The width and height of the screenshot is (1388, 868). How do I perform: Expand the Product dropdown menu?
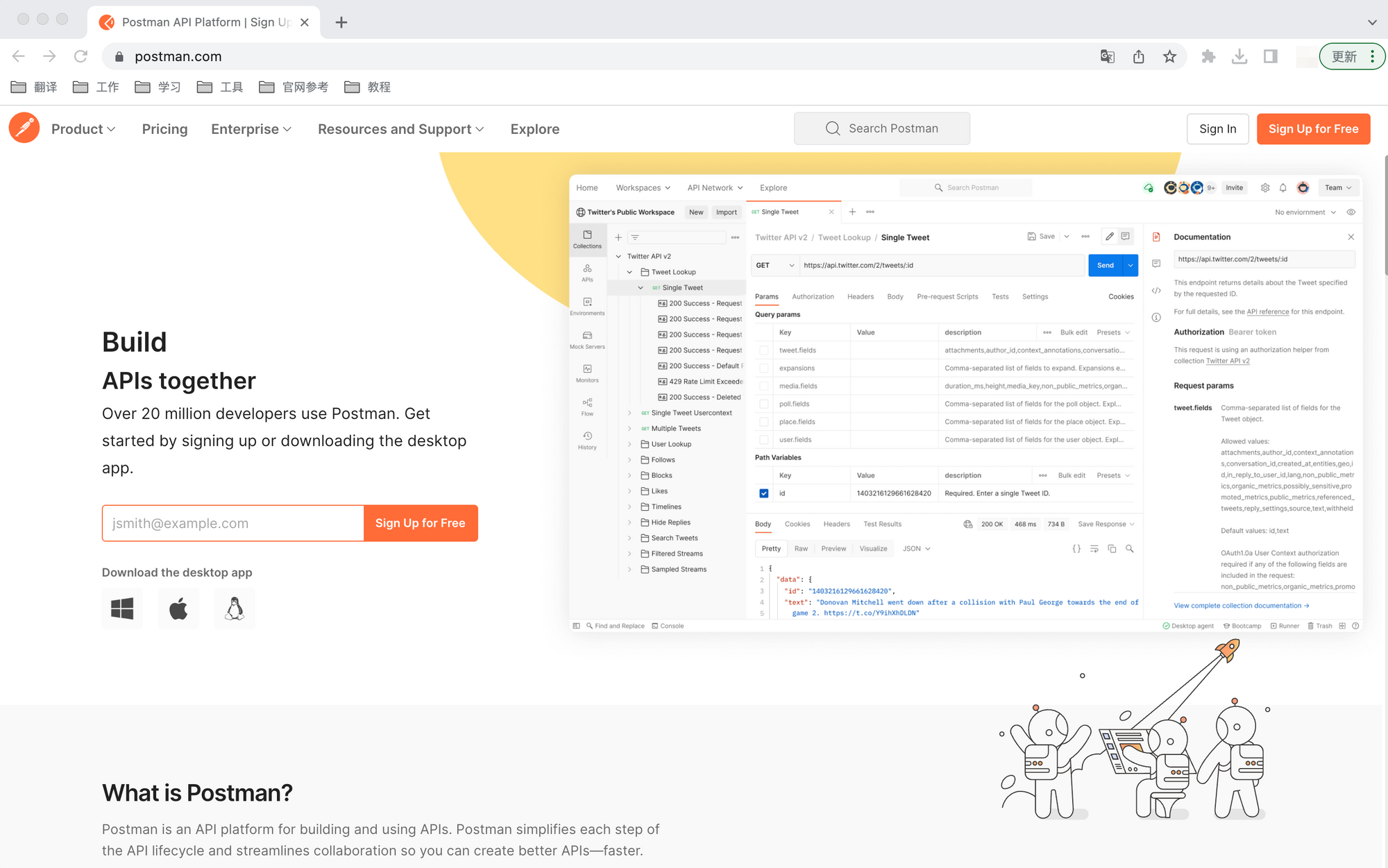pyautogui.click(x=83, y=129)
